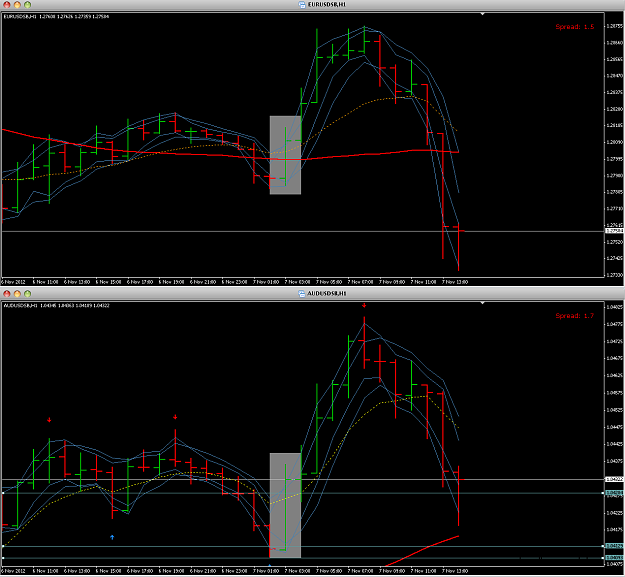Click the chart shift triangle in EURUSD chart
This screenshot has height=577, width=625.
482,14
